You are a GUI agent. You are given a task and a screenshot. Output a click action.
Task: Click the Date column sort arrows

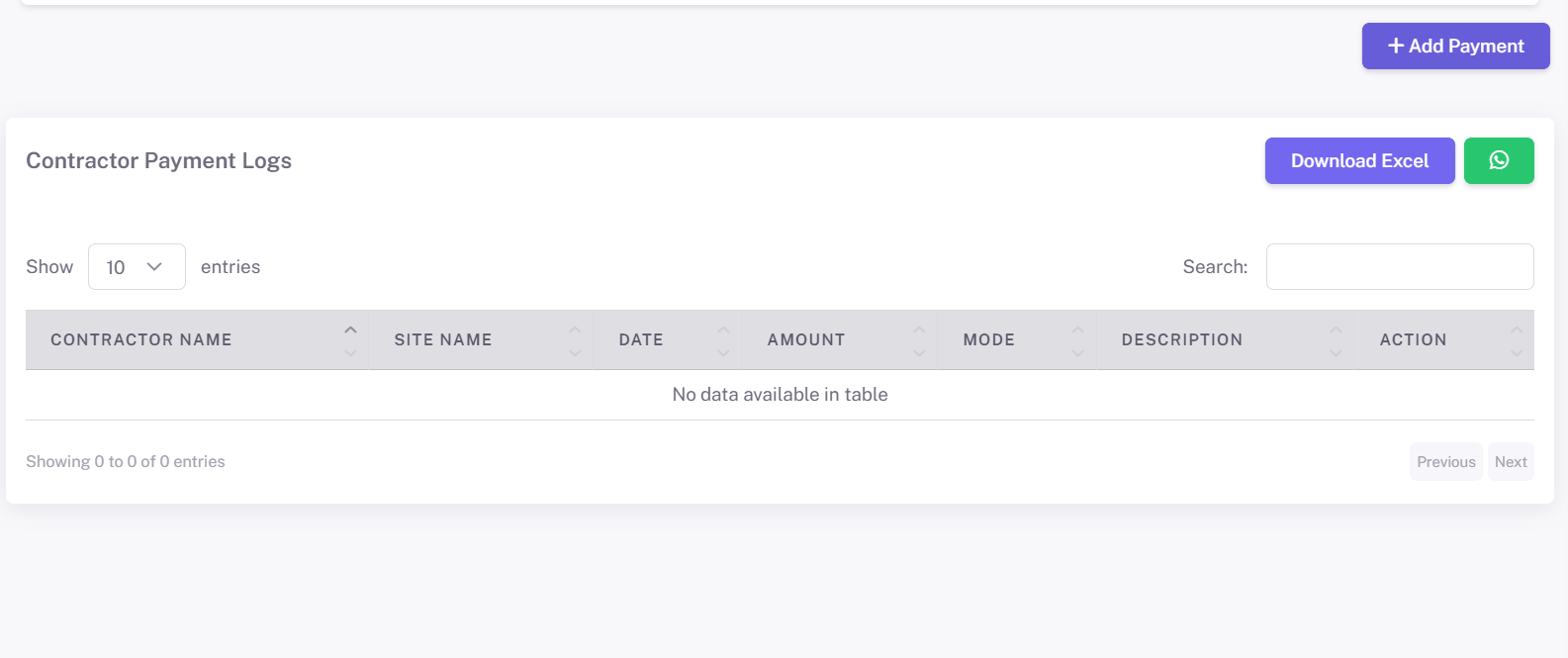tap(723, 340)
